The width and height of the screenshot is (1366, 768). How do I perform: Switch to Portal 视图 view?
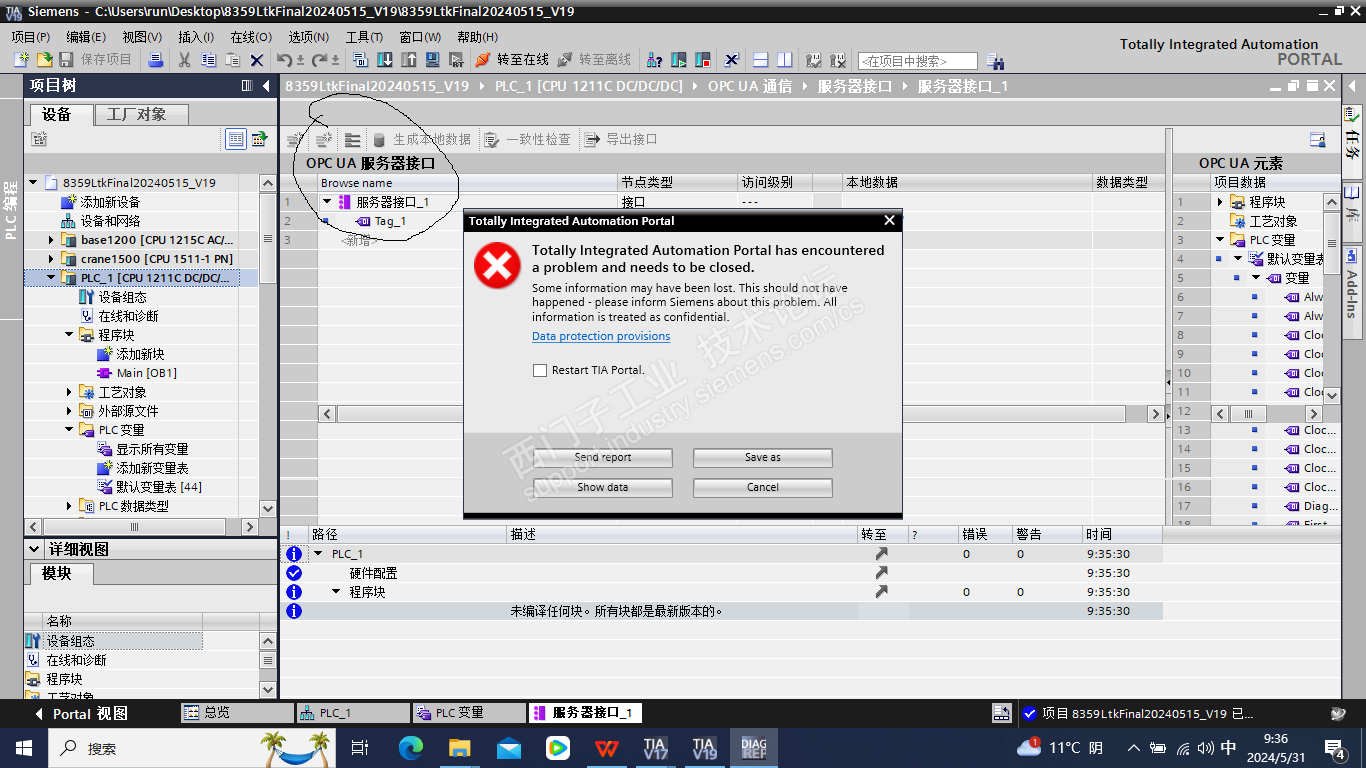[82, 714]
